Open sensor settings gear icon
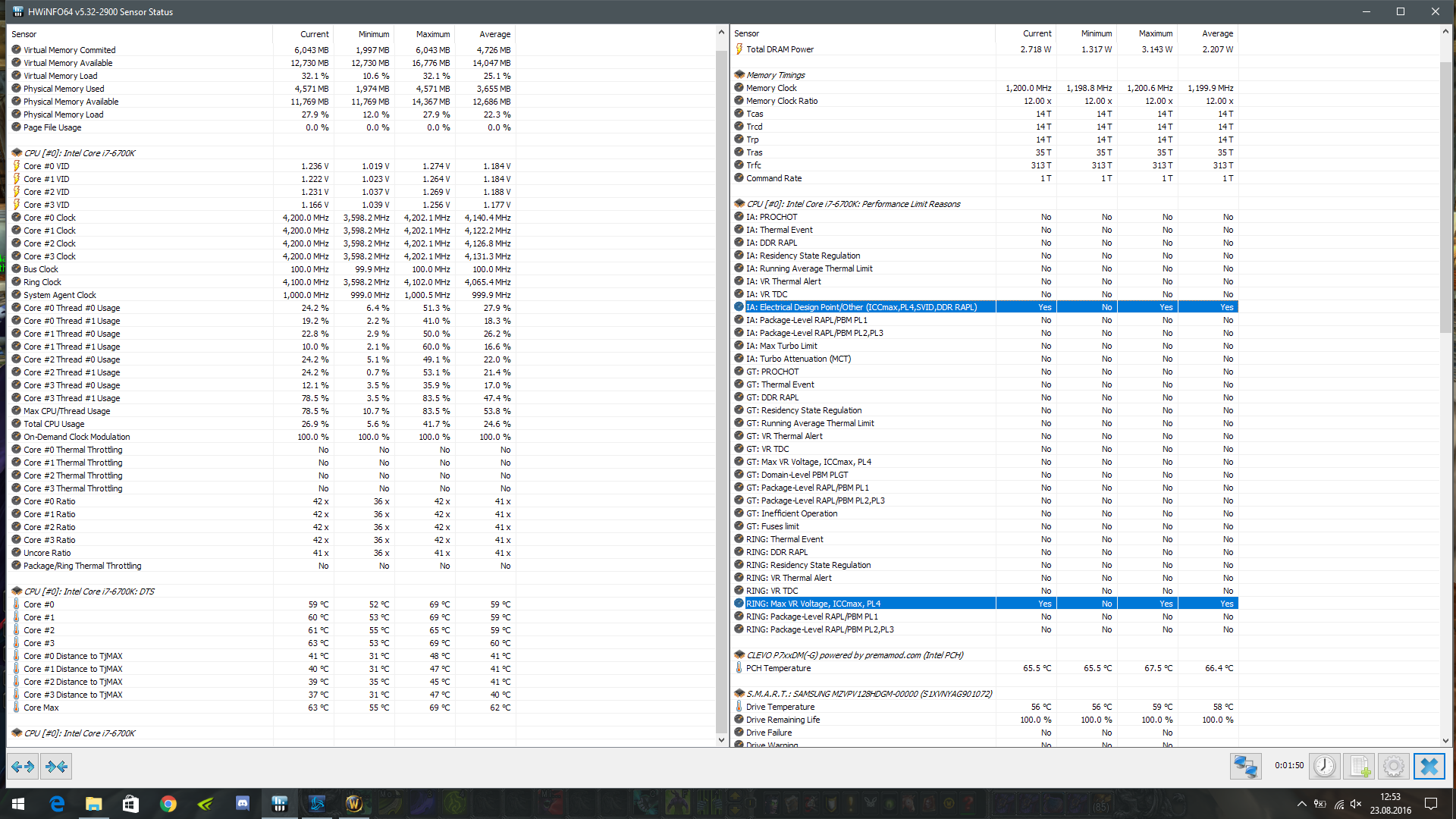The width and height of the screenshot is (1456, 819). 1393,767
